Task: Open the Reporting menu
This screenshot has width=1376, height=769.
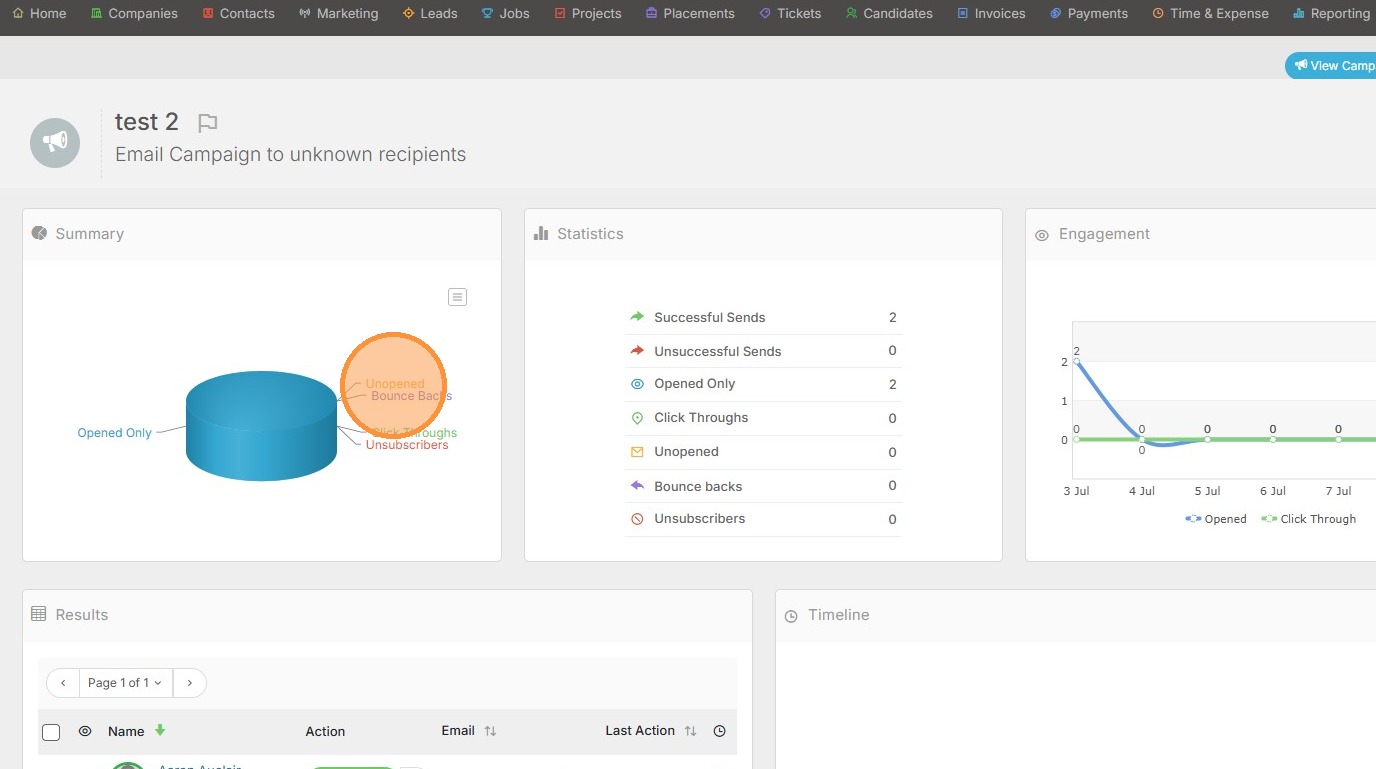Action: coord(1331,13)
